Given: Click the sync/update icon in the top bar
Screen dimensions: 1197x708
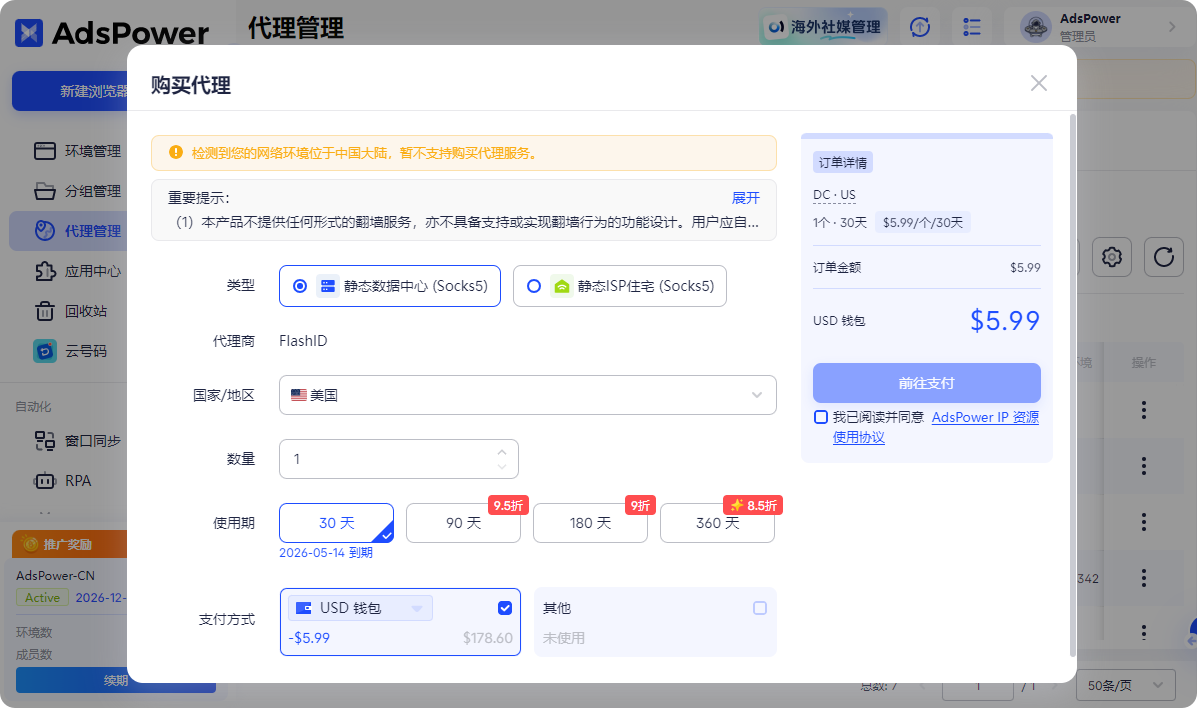Looking at the screenshot, I should point(919,27).
